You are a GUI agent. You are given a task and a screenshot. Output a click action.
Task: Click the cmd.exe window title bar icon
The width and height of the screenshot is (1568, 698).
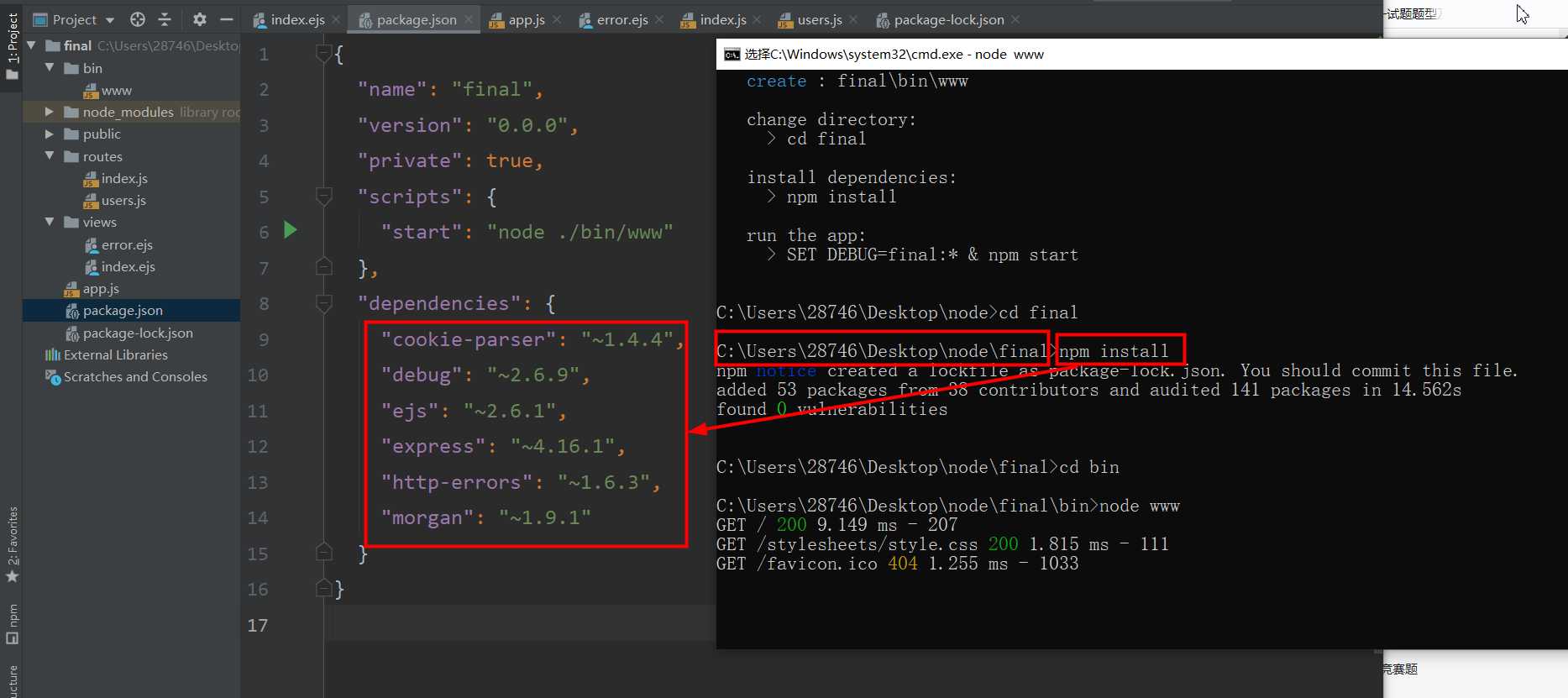pyautogui.click(x=732, y=55)
